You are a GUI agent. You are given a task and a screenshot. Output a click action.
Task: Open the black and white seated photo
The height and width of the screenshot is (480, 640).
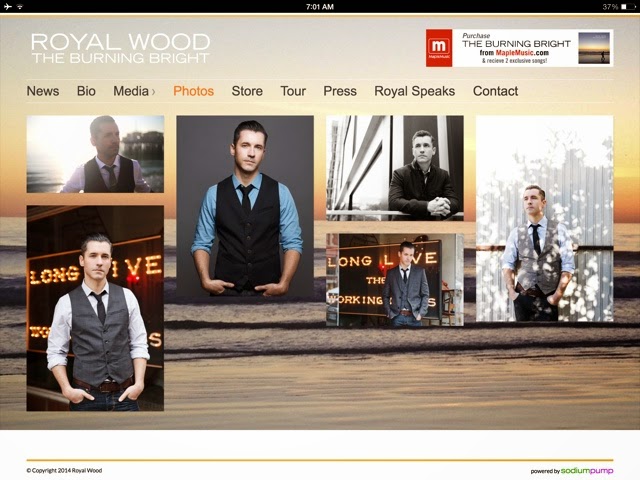(395, 168)
